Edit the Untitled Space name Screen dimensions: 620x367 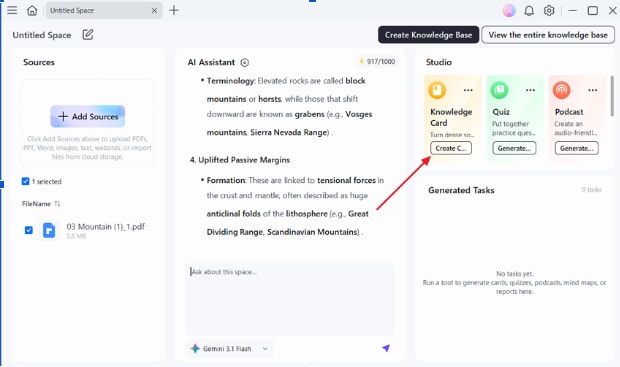click(88, 35)
